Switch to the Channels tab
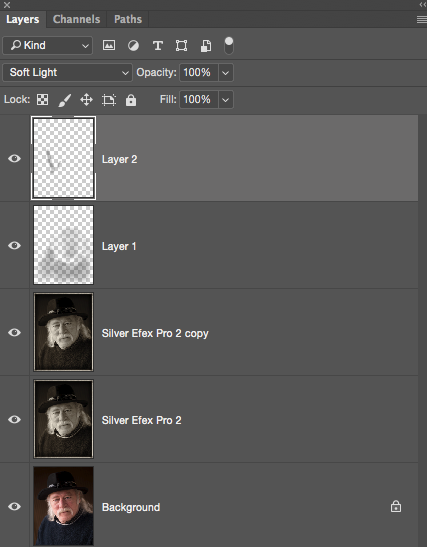The image size is (427, 547). pyautogui.click(x=76, y=19)
